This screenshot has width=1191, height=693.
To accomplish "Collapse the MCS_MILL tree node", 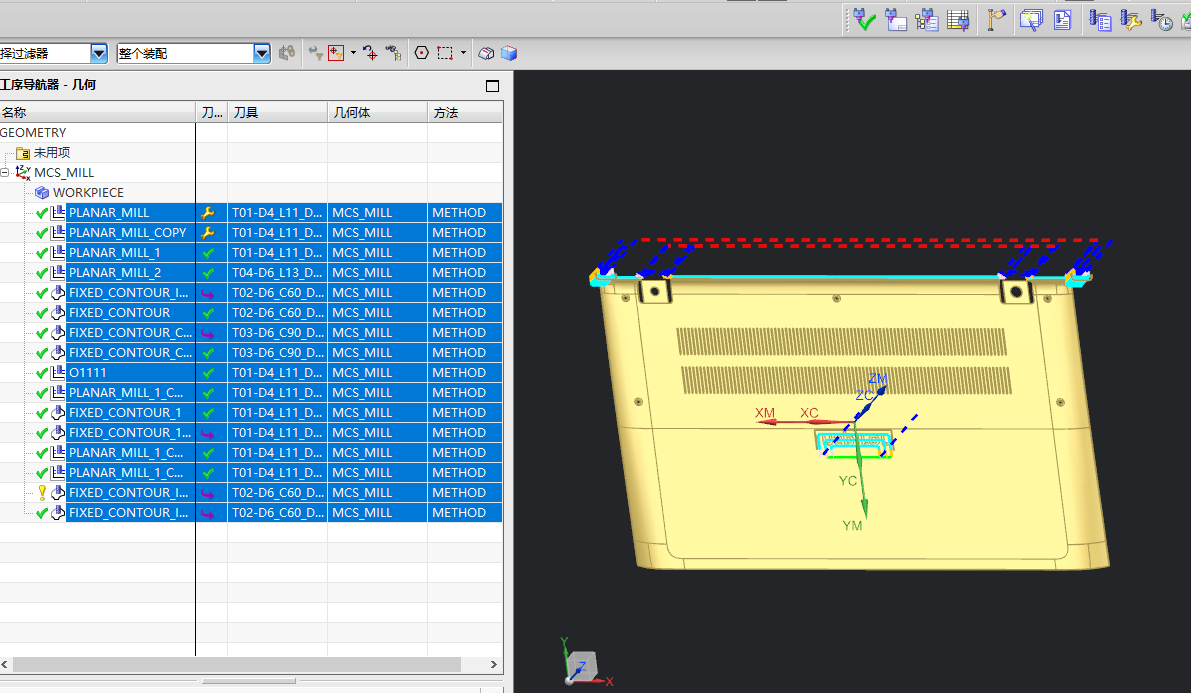I will 5,172.
